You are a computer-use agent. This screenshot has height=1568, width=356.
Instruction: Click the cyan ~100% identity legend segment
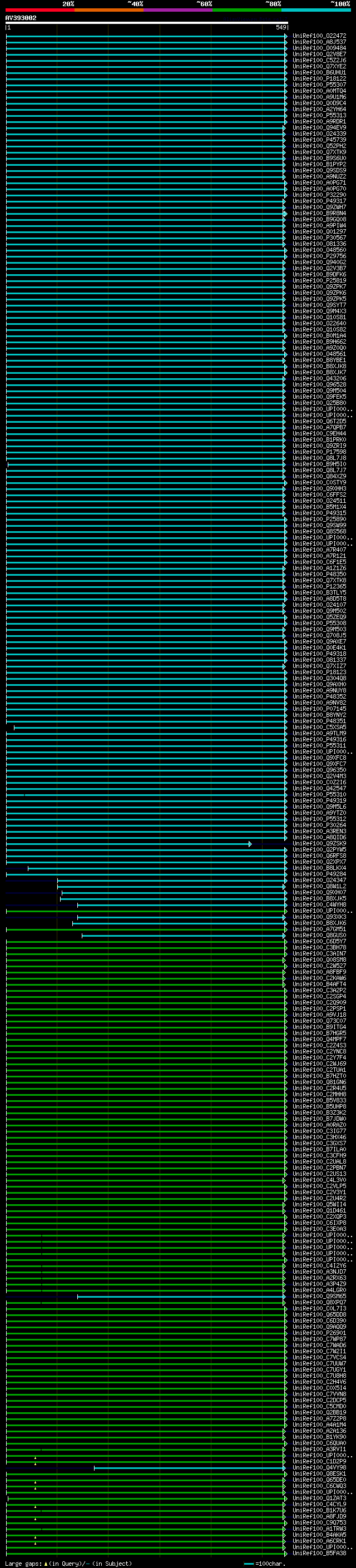click(317, 10)
